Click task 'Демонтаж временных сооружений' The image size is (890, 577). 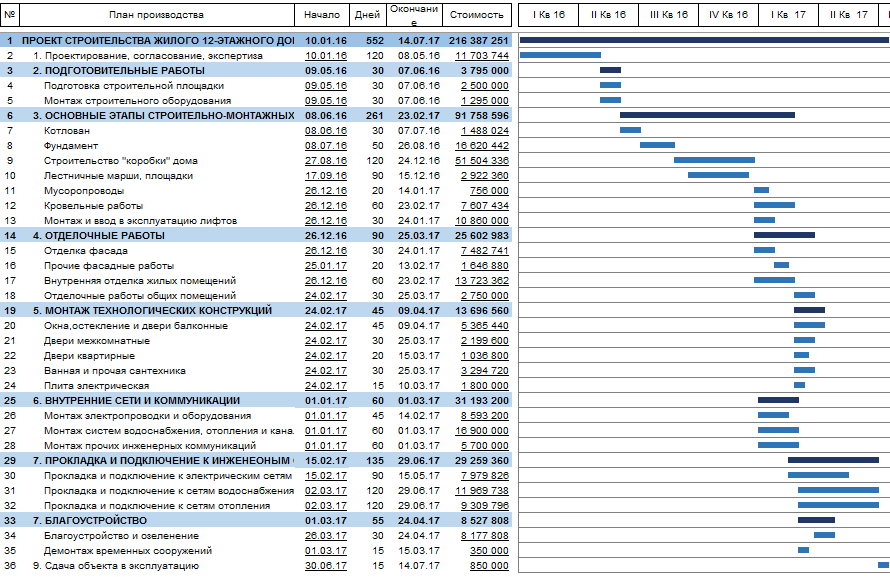coord(128,551)
